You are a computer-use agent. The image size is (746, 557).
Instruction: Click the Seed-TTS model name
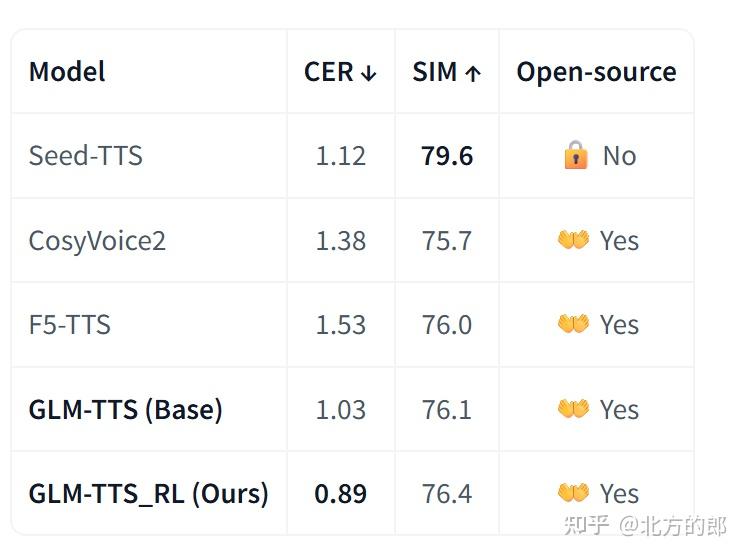[x=86, y=156]
